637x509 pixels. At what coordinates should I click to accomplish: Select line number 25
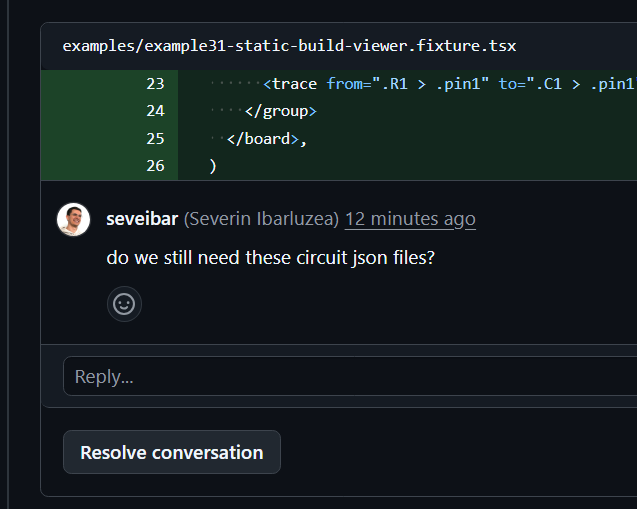155,138
